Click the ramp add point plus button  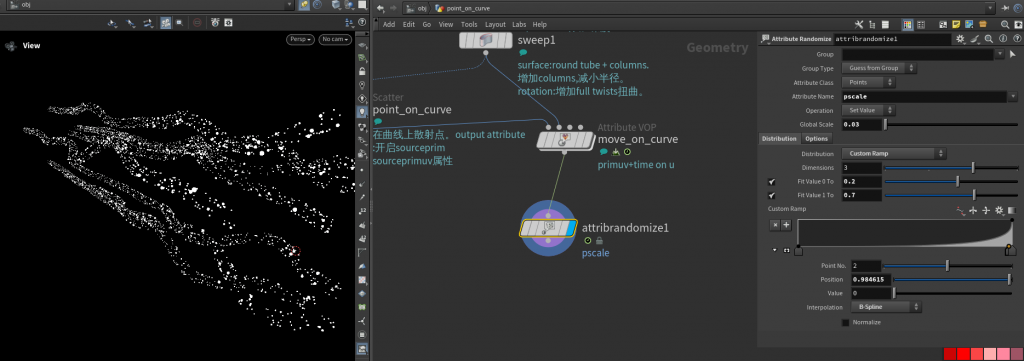(786, 225)
